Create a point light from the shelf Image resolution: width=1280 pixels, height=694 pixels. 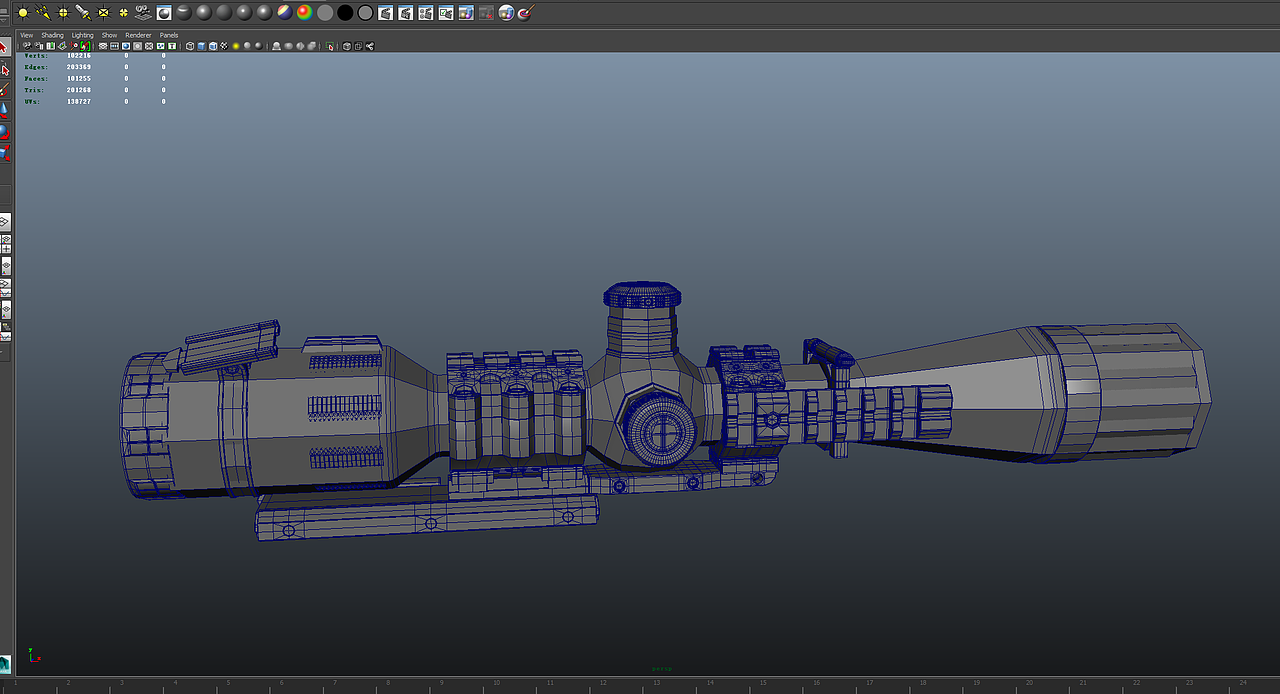[x=63, y=13]
